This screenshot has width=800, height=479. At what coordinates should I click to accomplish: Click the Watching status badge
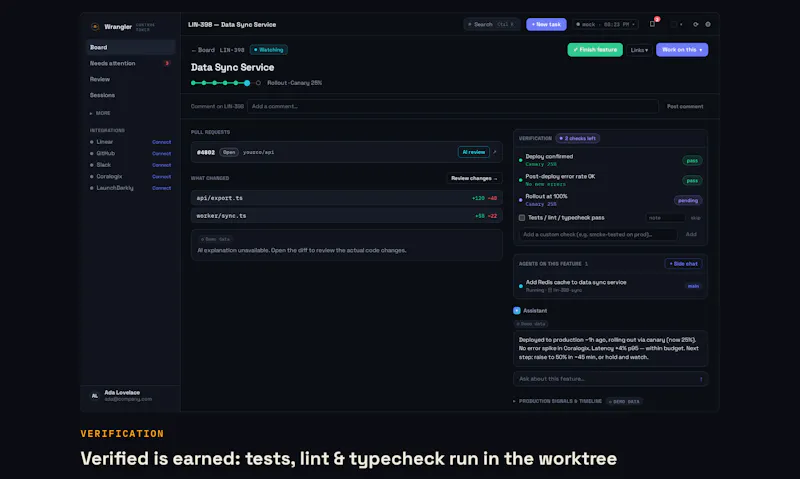pos(269,50)
